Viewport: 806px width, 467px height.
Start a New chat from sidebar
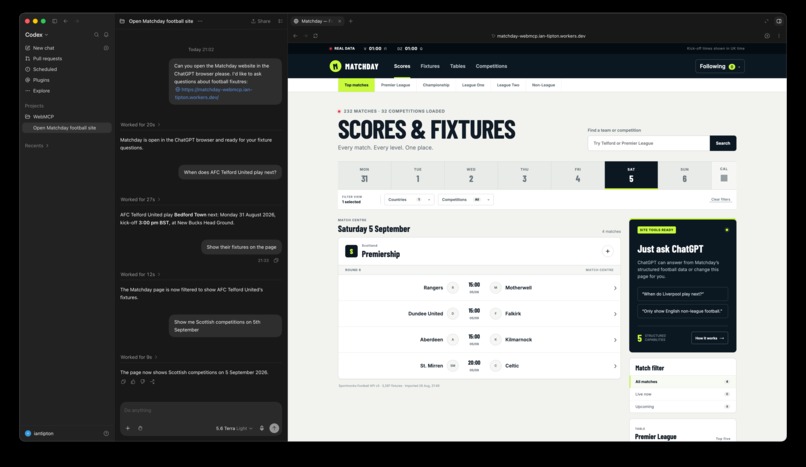click(44, 48)
